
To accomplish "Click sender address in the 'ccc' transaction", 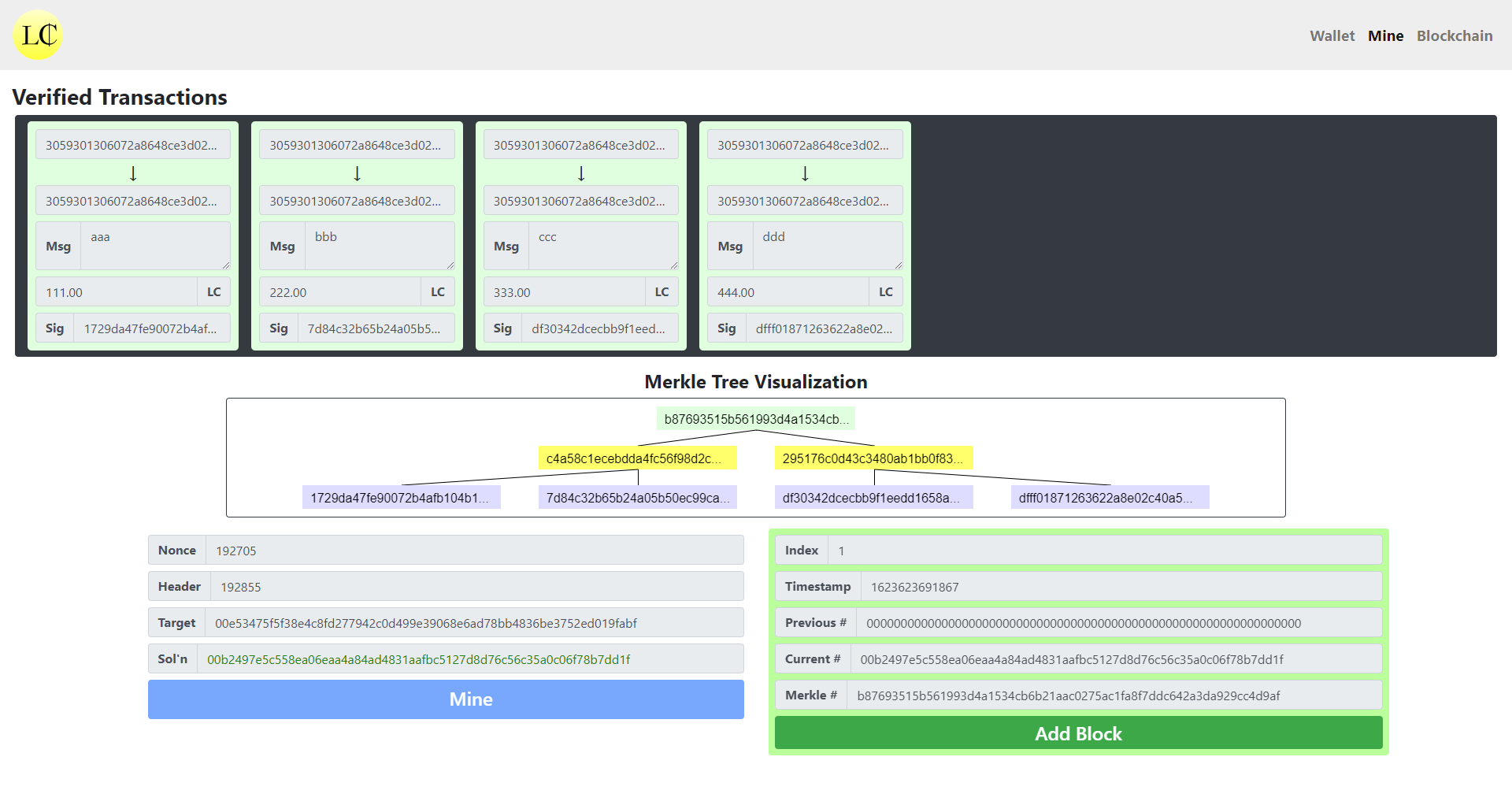I will pos(581,145).
